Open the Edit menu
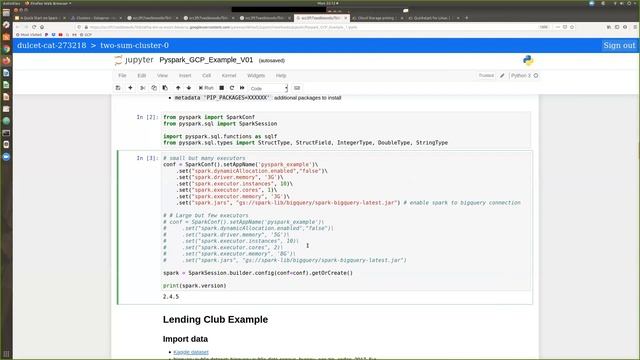The width and height of the screenshot is (640, 360). point(141,76)
